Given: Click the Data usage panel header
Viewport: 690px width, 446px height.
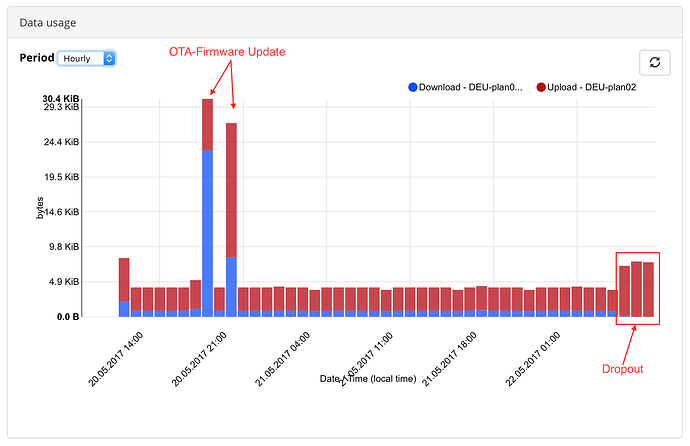Looking at the screenshot, I should [x=345, y=22].
